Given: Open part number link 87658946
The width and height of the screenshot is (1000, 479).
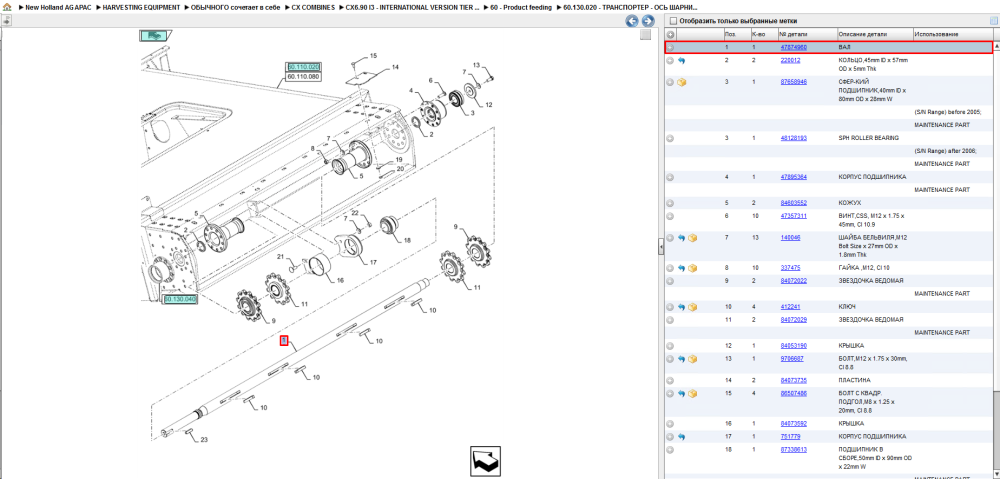Looking at the screenshot, I should [793, 82].
